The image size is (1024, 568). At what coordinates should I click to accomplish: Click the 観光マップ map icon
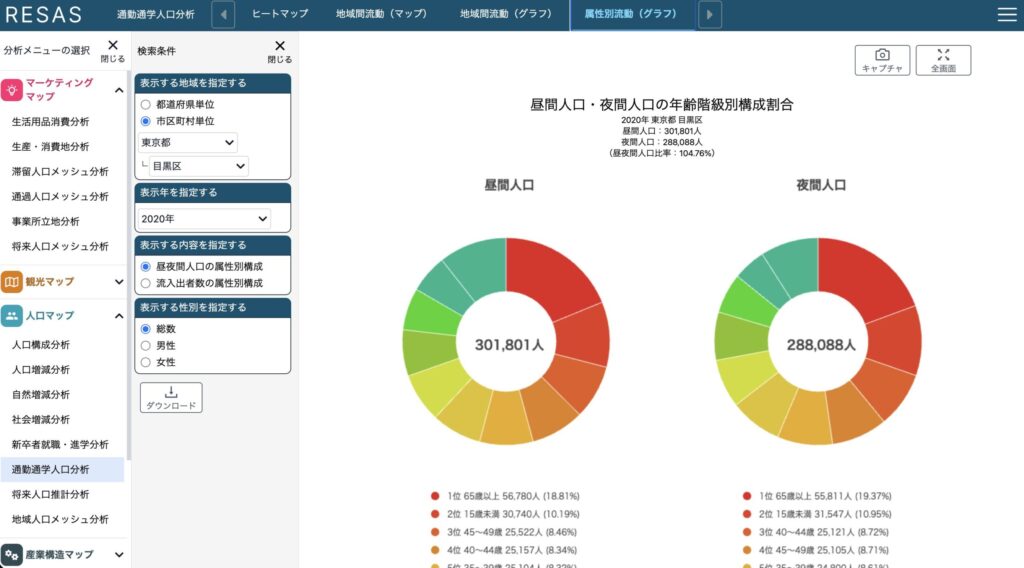[x=12, y=282]
